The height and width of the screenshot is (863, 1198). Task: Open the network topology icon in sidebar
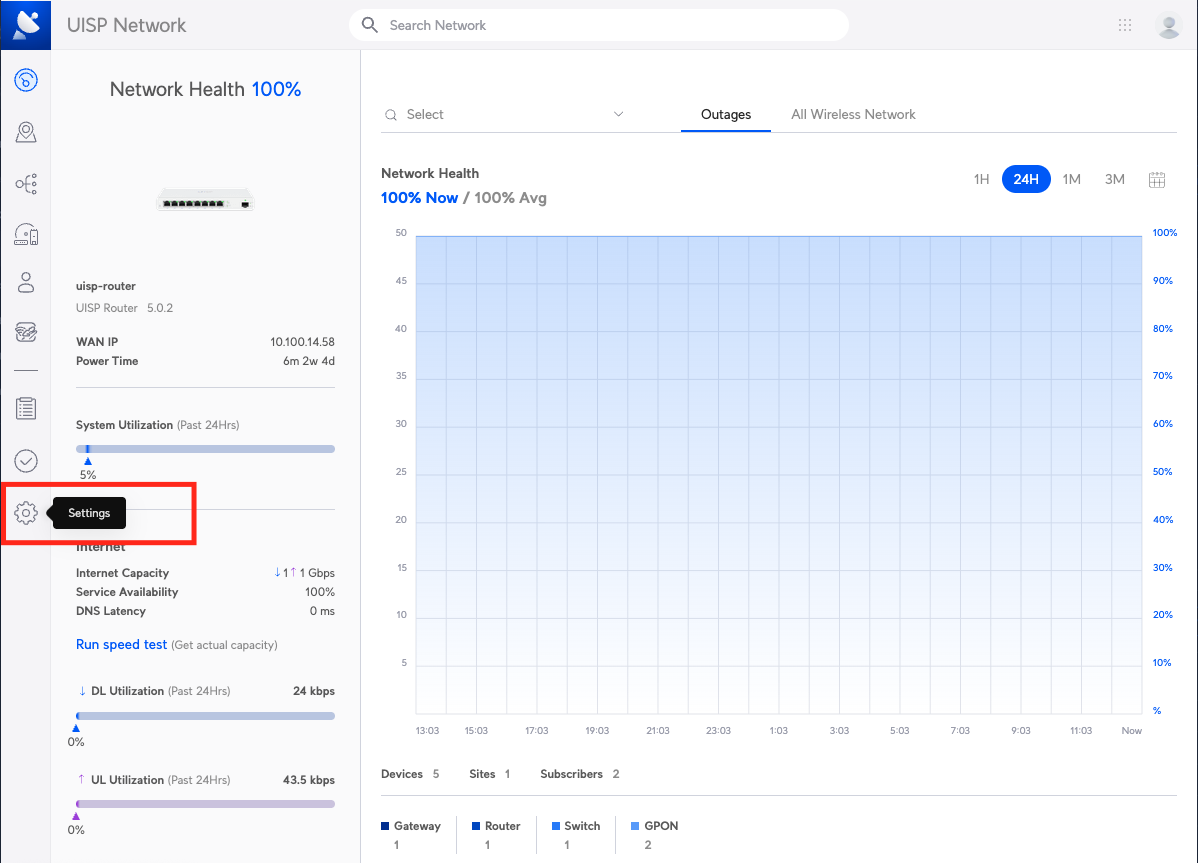click(x=26, y=184)
